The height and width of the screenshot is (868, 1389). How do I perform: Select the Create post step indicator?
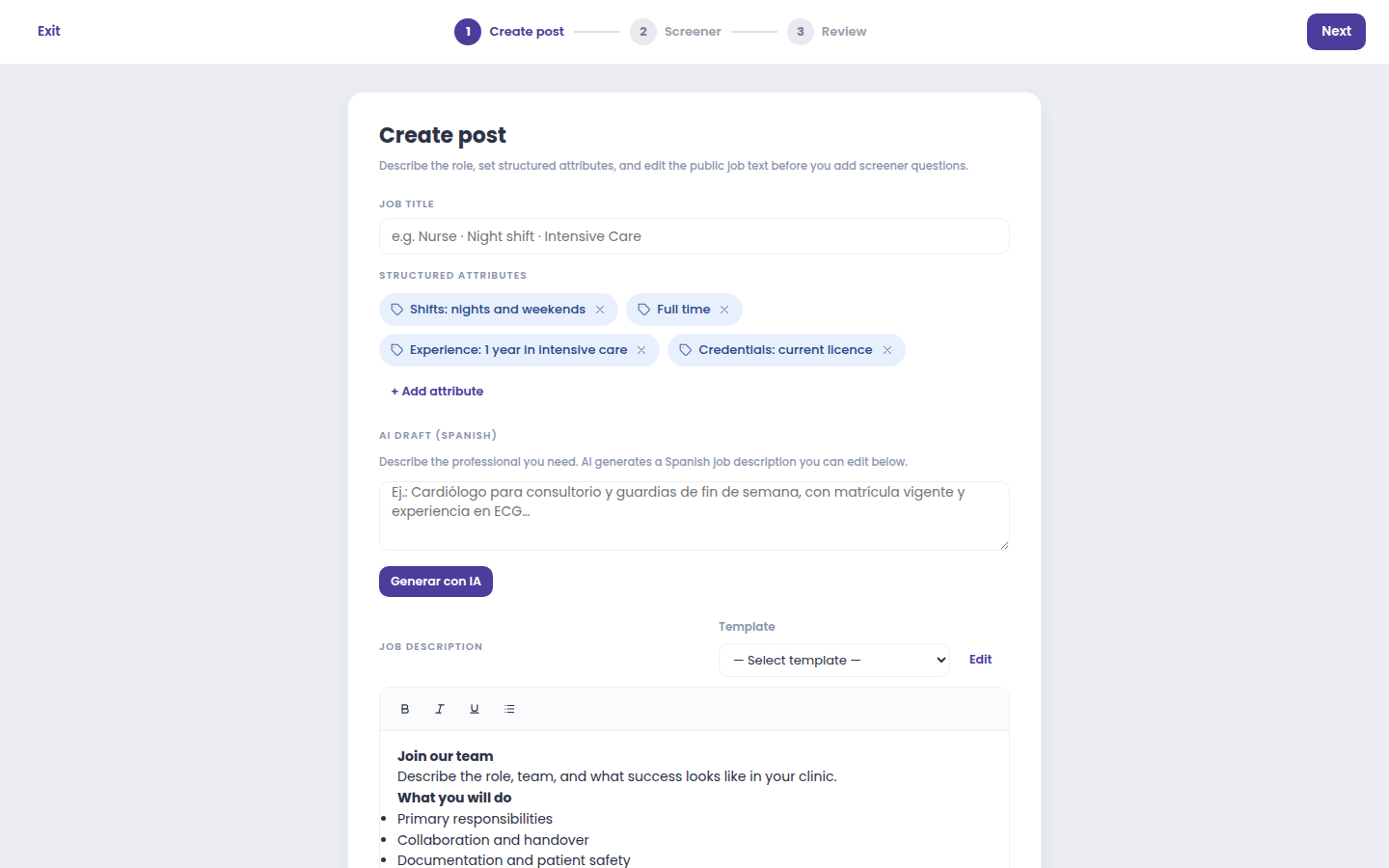[509, 32]
